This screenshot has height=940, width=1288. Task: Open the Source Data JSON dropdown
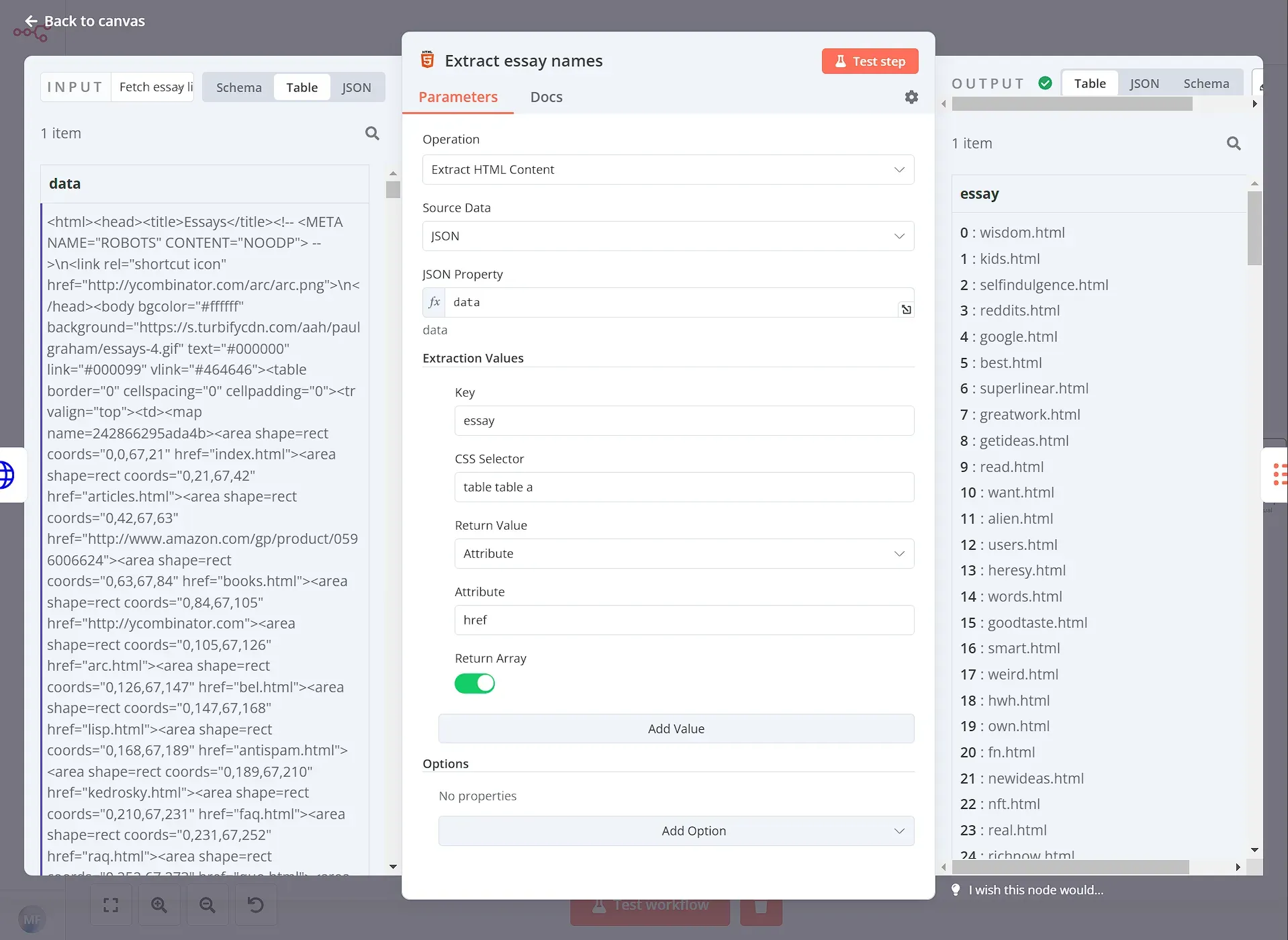[668, 236]
